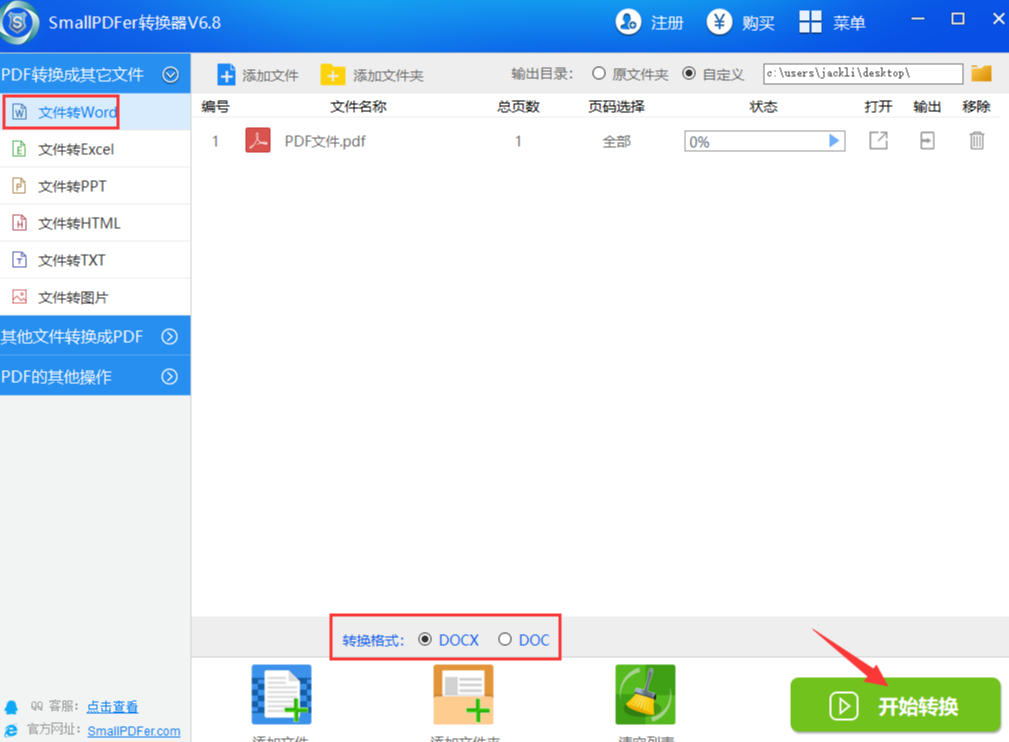Click the 注册 text button
The image size is (1009, 742).
click(667, 23)
